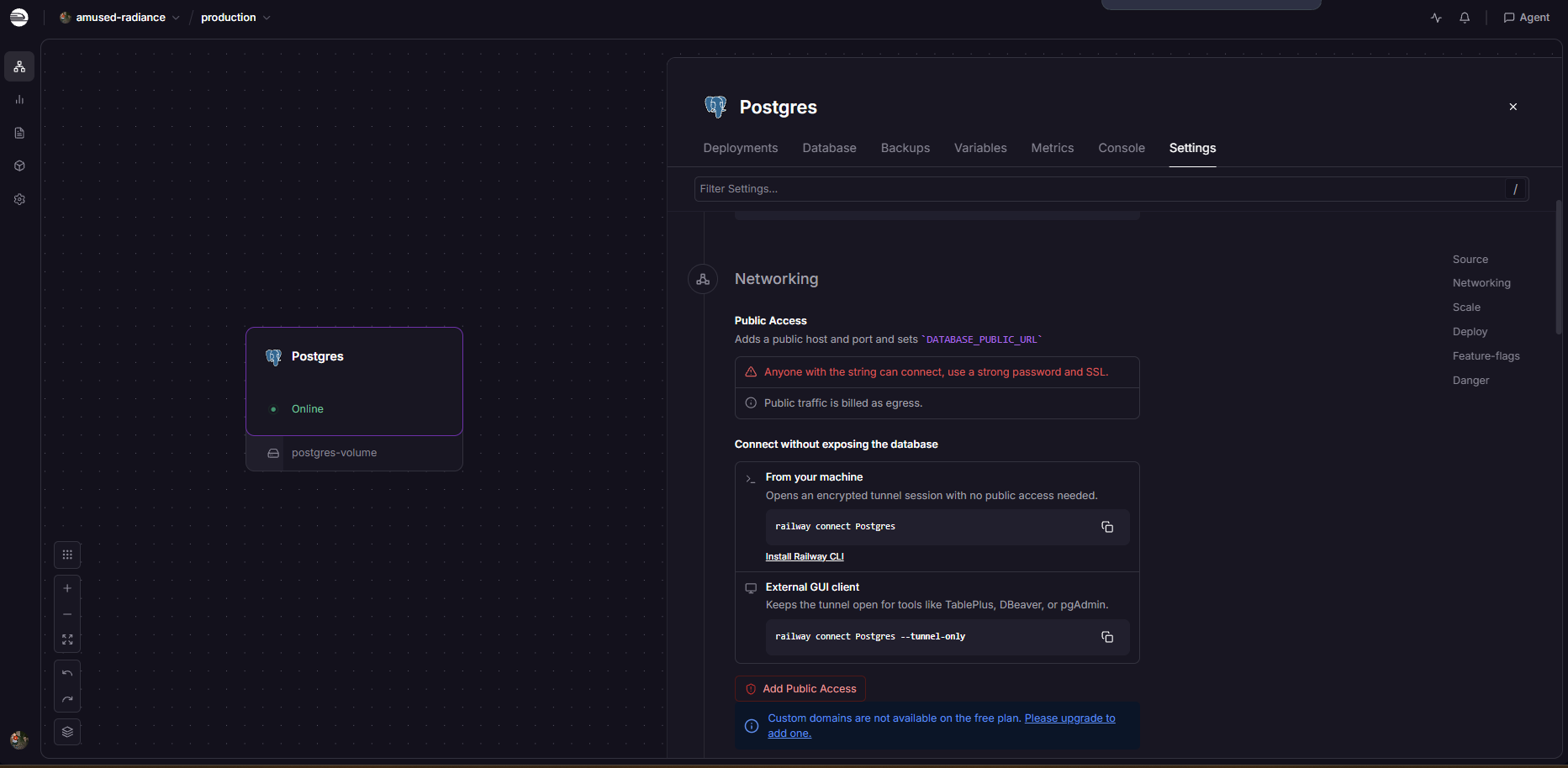This screenshot has height=768, width=1568.
Task: Switch to Deployments tab
Action: (x=741, y=148)
